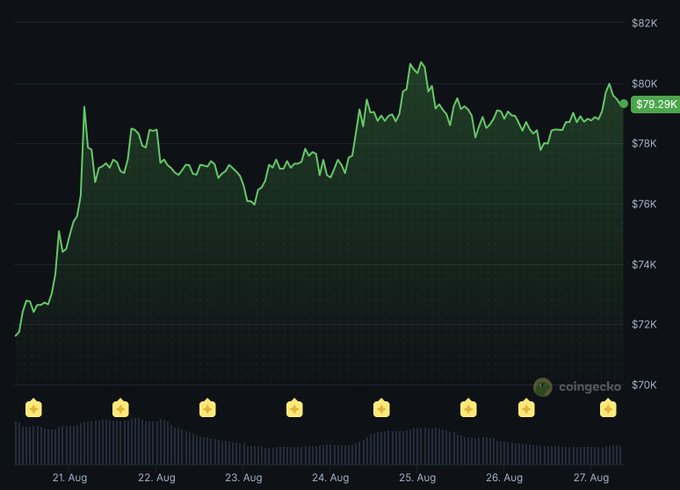Select the green dot at the line's end
The image size is (680, 490).
(x=624, y=104)
